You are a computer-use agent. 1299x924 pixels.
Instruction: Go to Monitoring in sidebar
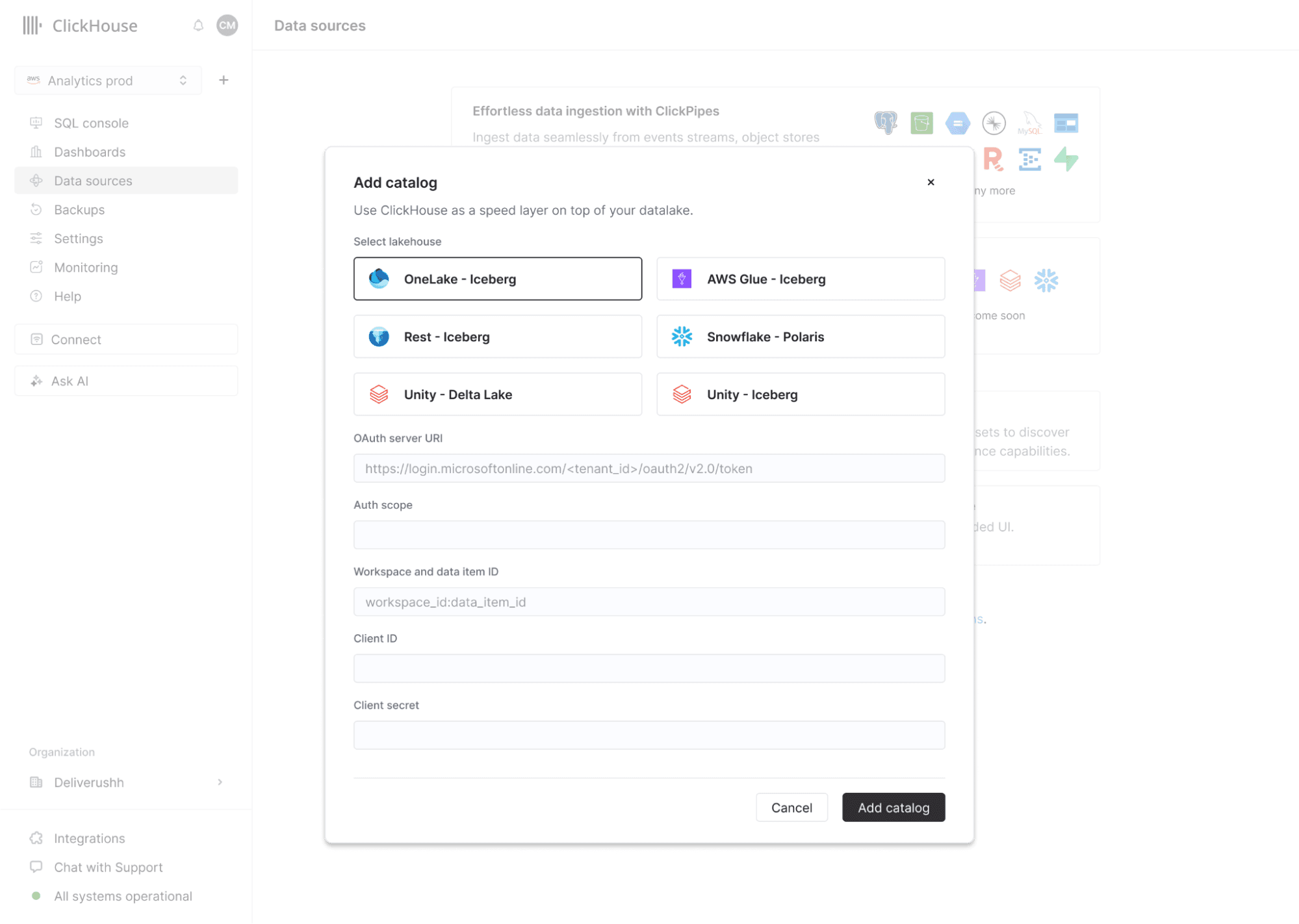pyautogui.click(x=86, y=267)
